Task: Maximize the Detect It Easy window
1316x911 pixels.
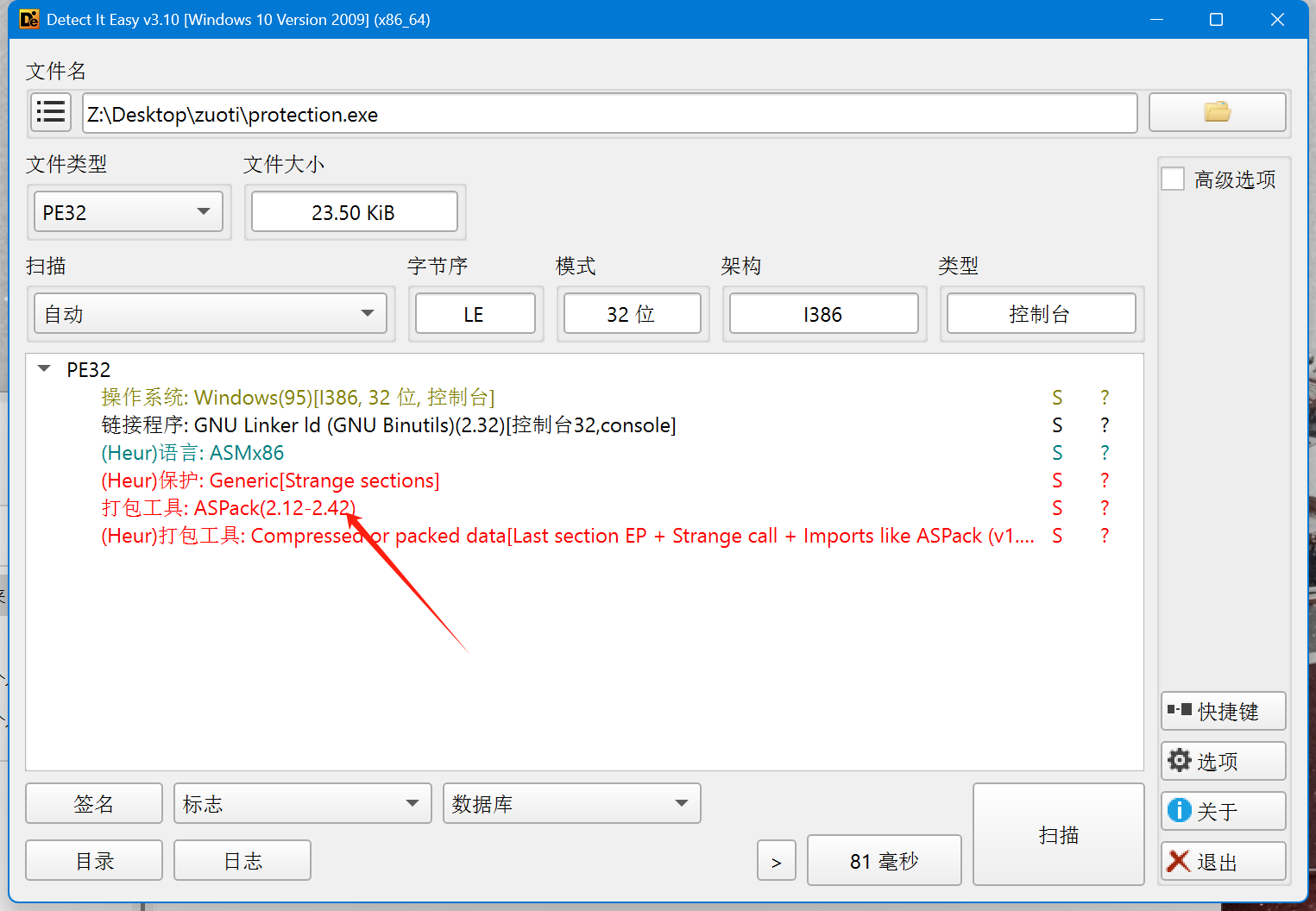Action: tap(1217, 19)
